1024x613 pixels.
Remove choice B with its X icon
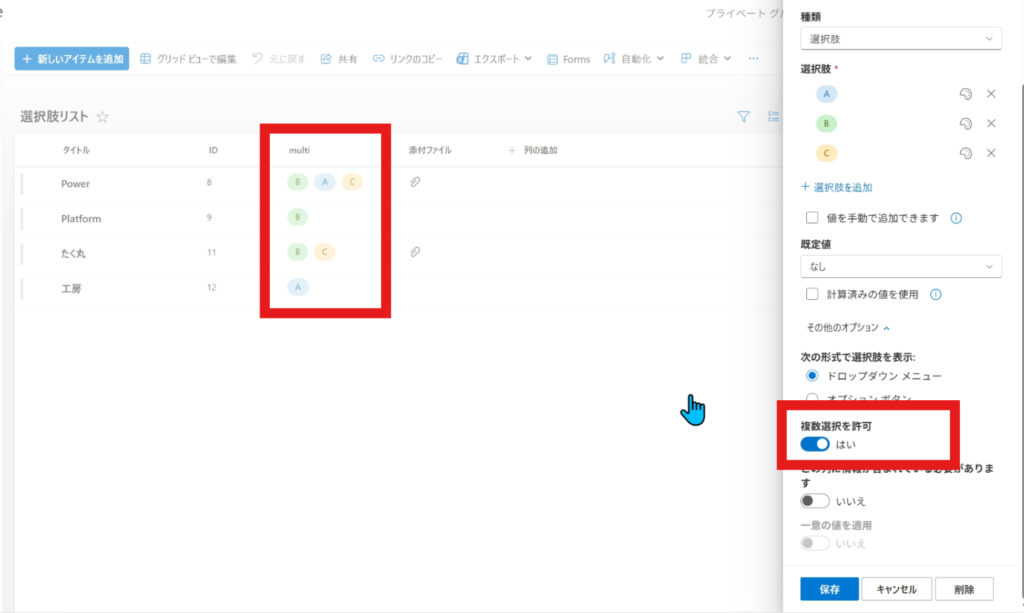pyautogui.click(x=991, y=124)
